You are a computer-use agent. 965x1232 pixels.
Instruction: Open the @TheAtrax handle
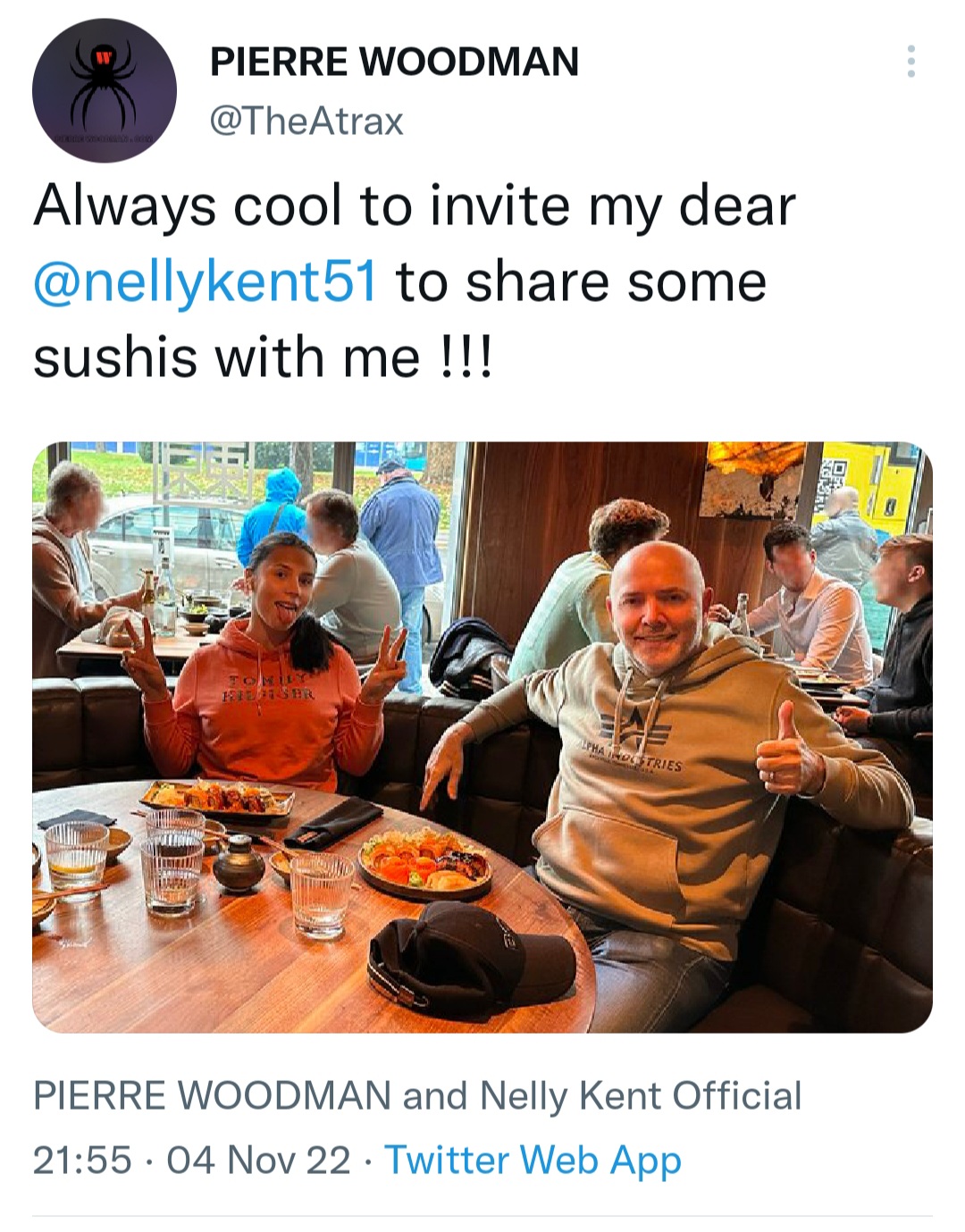(306, 121)
